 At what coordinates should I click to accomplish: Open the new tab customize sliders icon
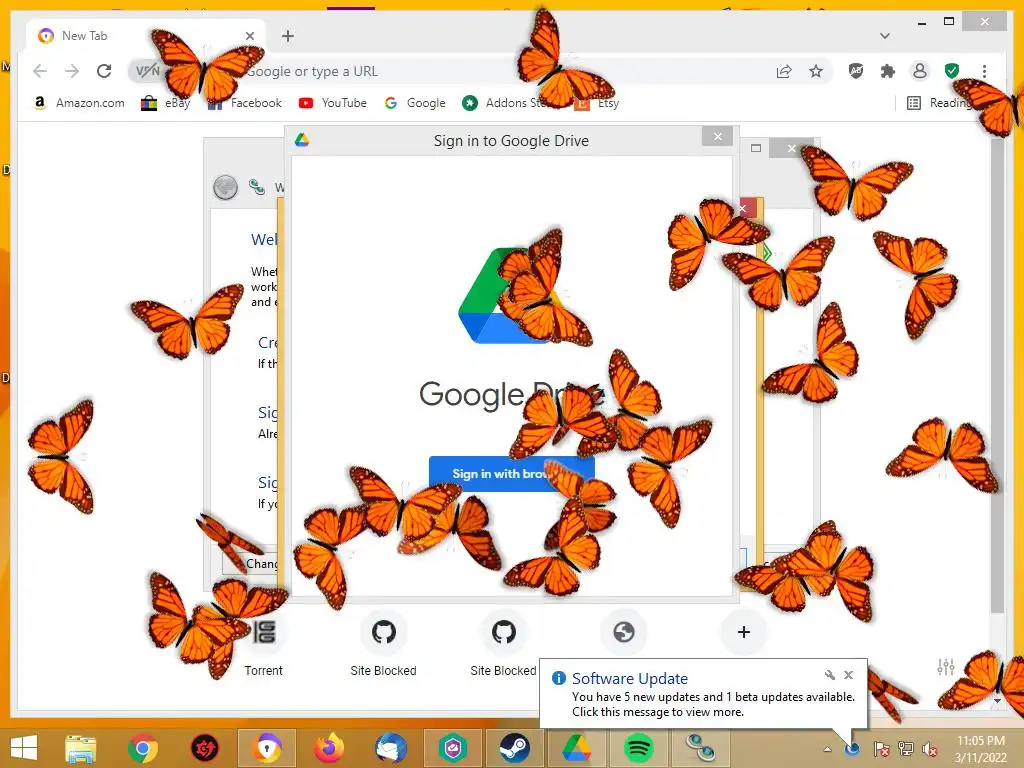point(946,667)
